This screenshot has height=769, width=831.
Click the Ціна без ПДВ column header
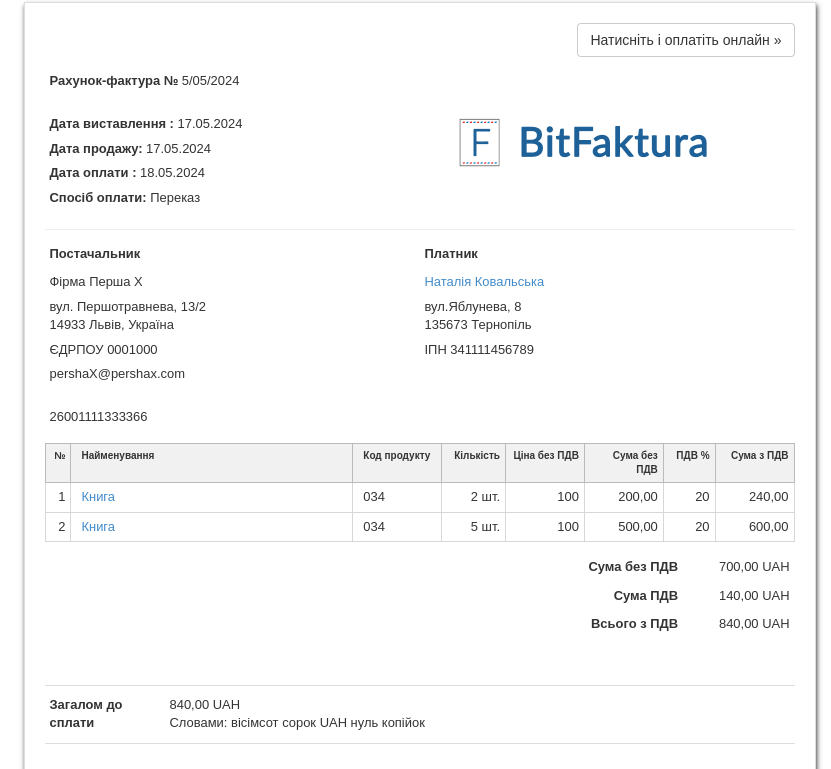click(x=545, y=456)
